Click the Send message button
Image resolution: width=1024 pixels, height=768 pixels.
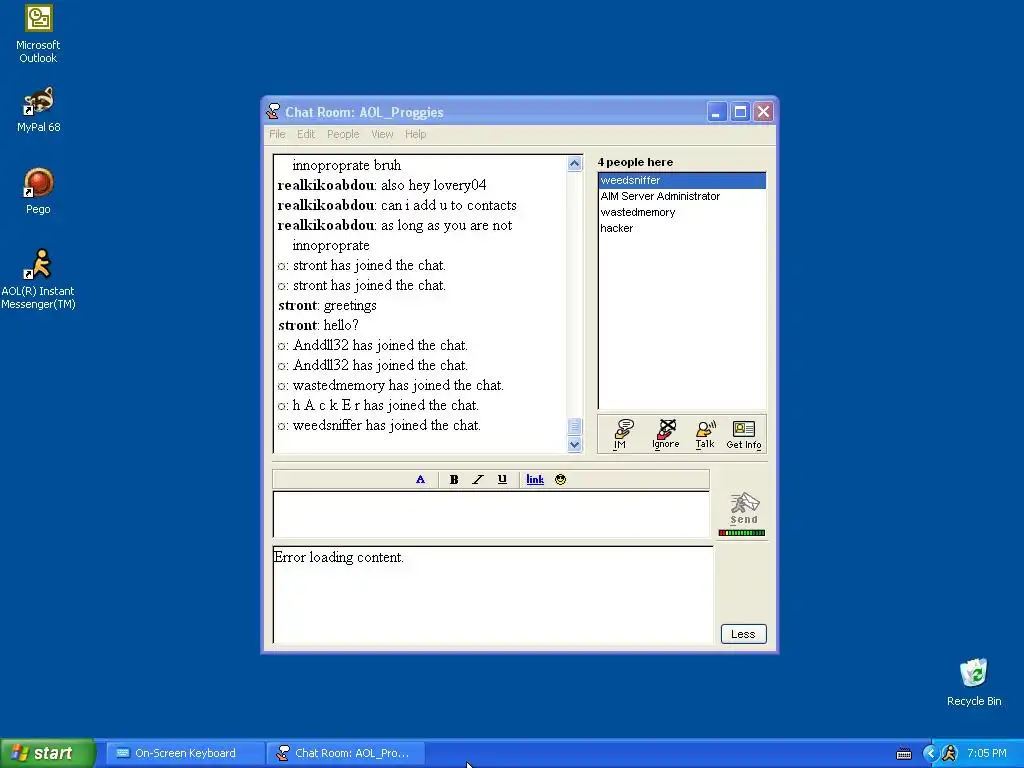(744, 509)
